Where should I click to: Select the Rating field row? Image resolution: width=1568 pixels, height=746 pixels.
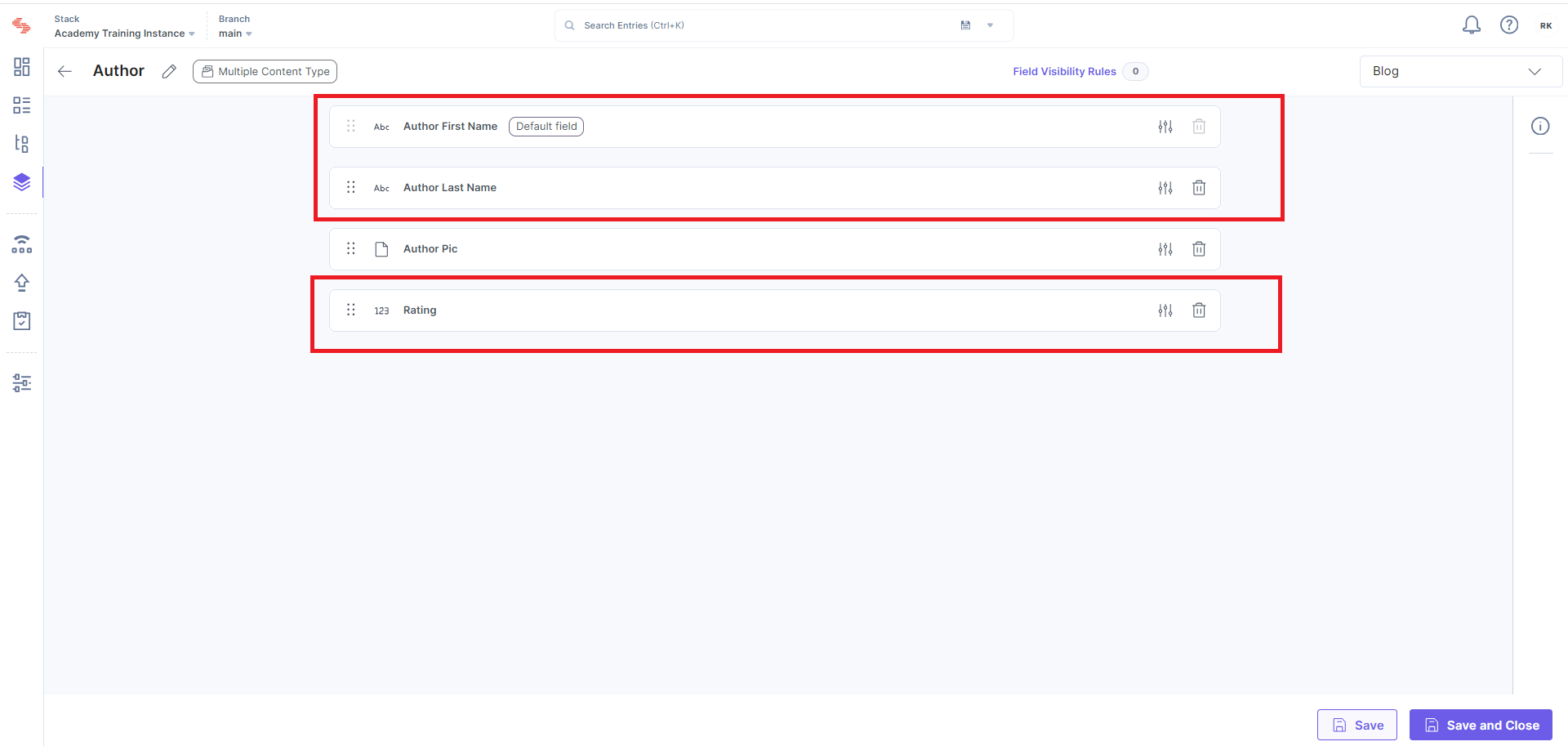point(774,310)
